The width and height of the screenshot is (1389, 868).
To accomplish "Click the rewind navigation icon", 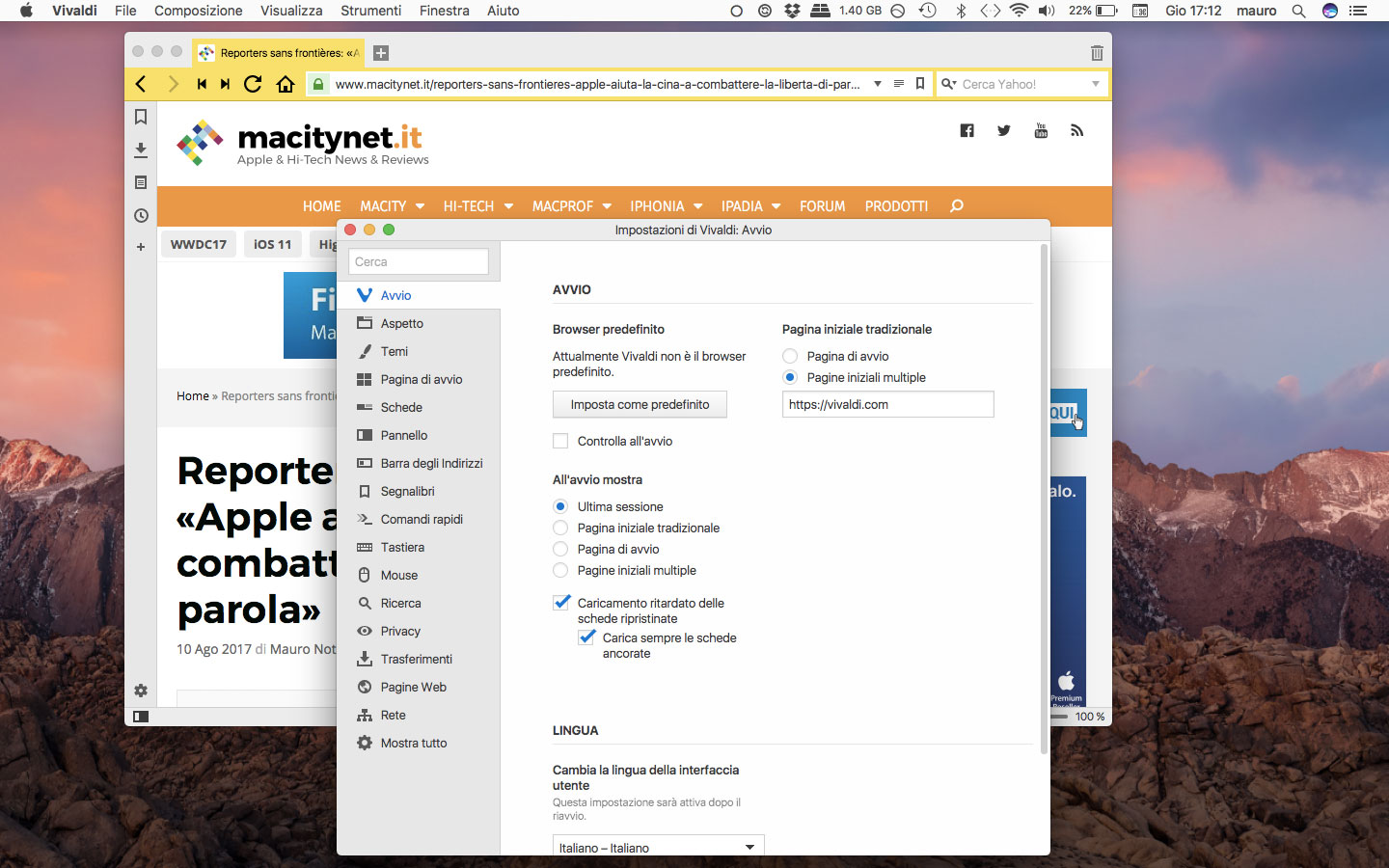I will 202,84.
